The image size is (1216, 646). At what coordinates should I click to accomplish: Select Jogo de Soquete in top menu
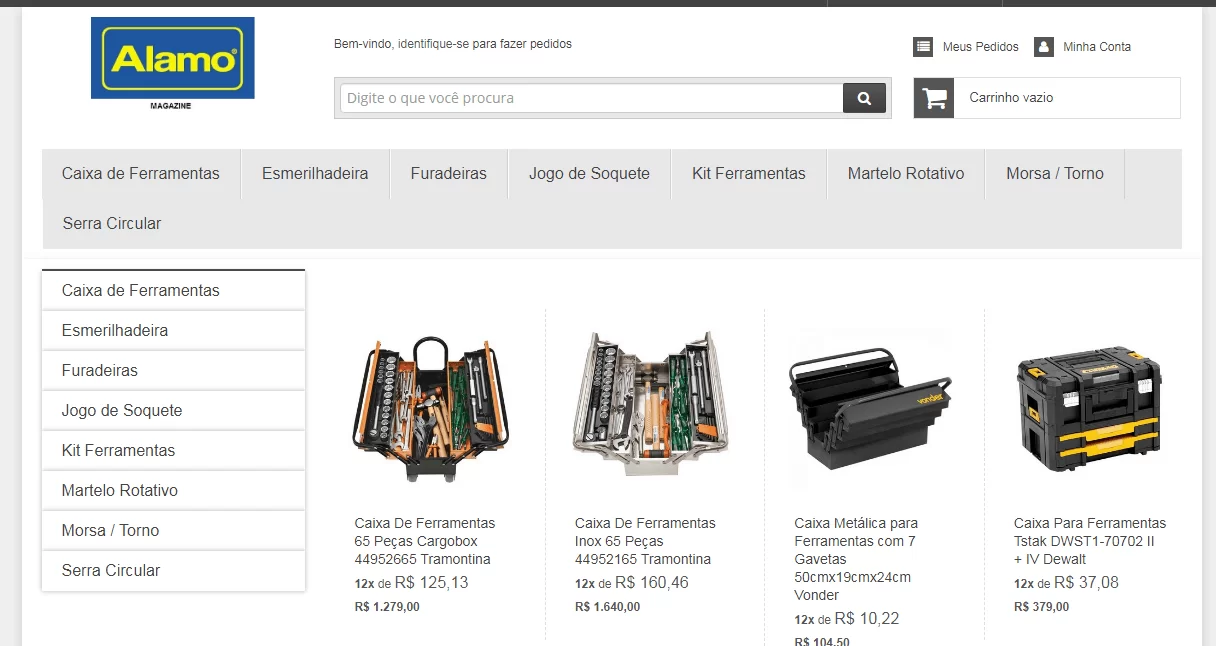point(590,174)
